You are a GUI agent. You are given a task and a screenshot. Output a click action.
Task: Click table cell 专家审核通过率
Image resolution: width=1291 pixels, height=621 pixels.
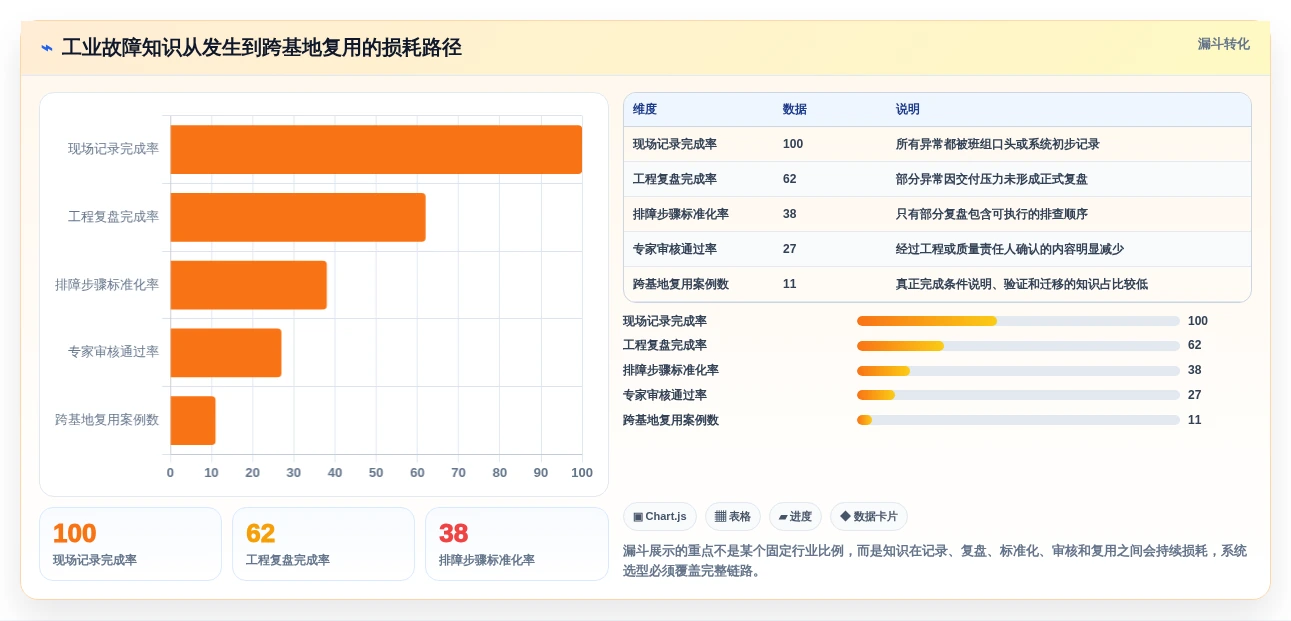pyautogui.click(x=675, y=249)
